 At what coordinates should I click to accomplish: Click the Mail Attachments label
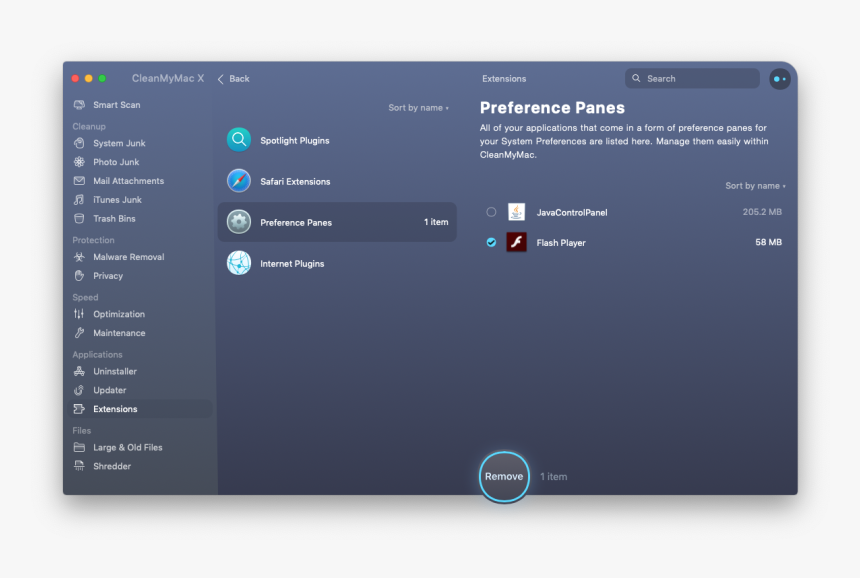click(128, 181)
